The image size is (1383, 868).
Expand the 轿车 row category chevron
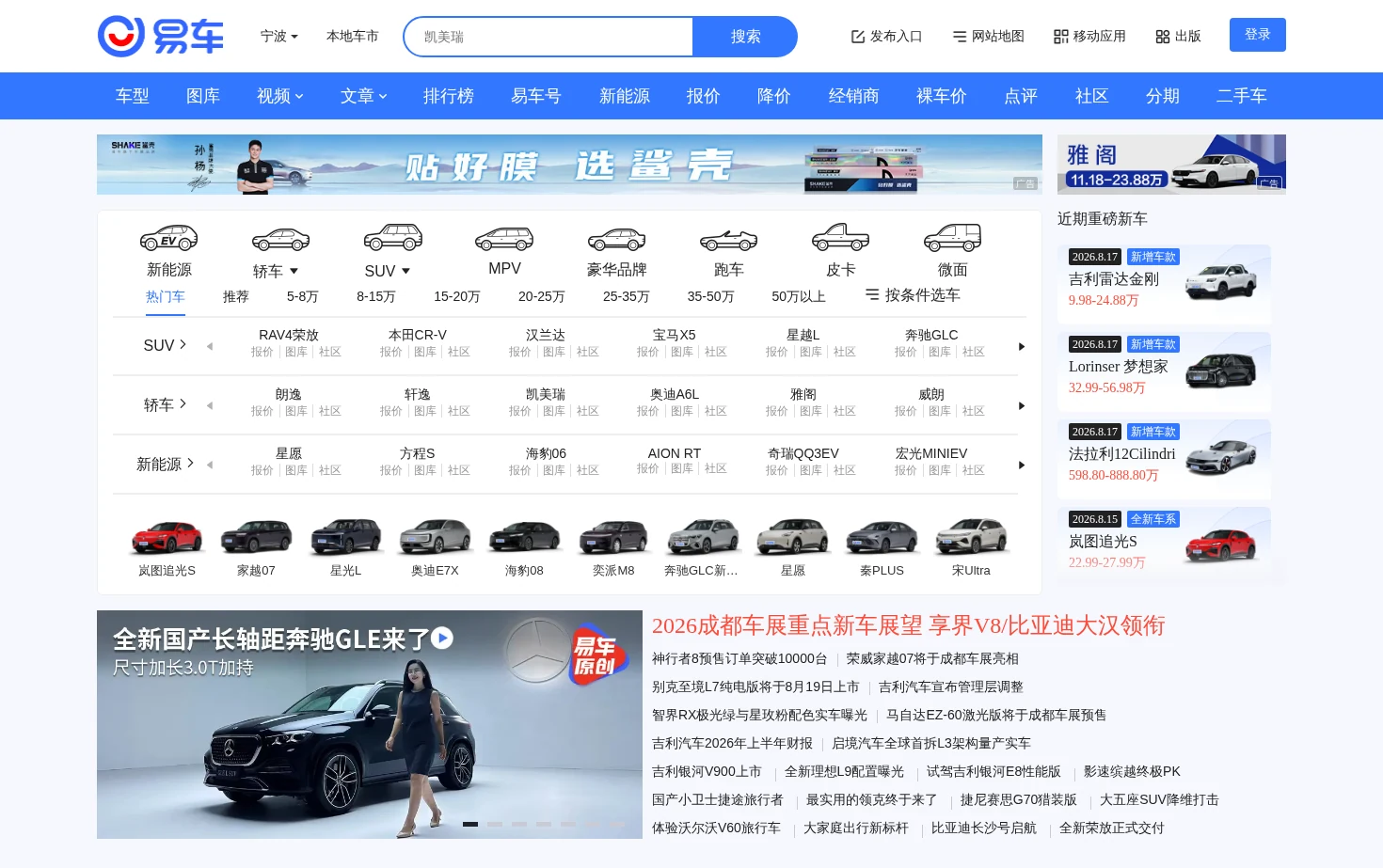click(183, 403)
